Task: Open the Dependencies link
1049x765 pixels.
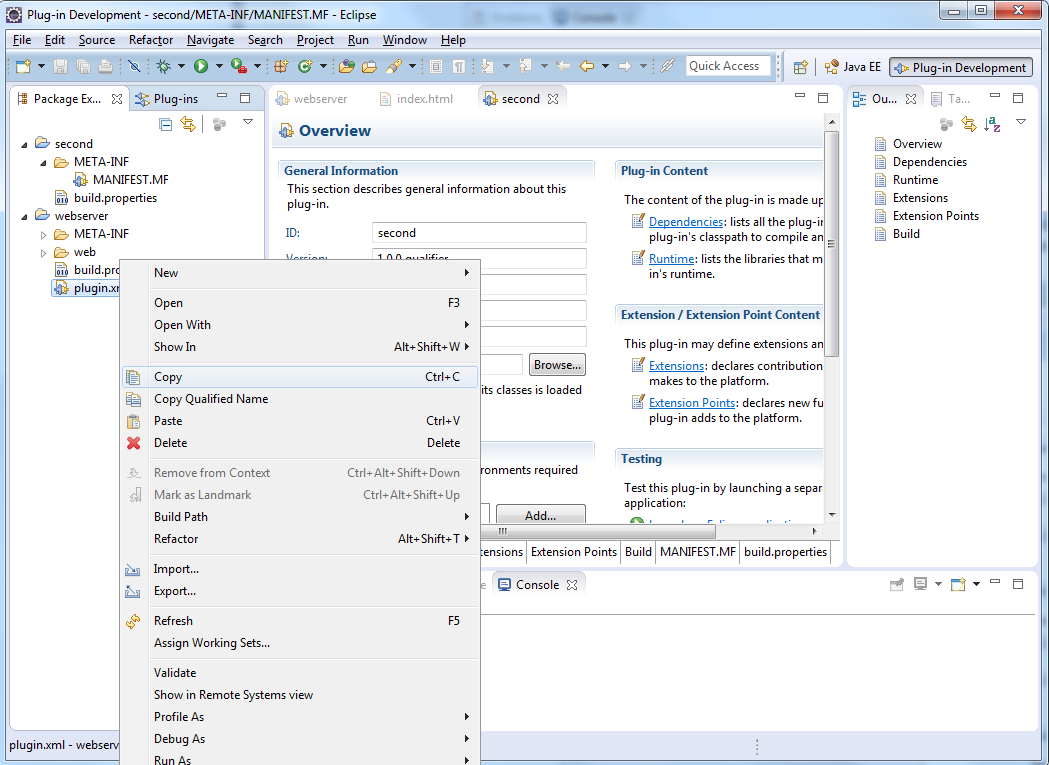Action: pyautogui.click(x=686, y=222)
